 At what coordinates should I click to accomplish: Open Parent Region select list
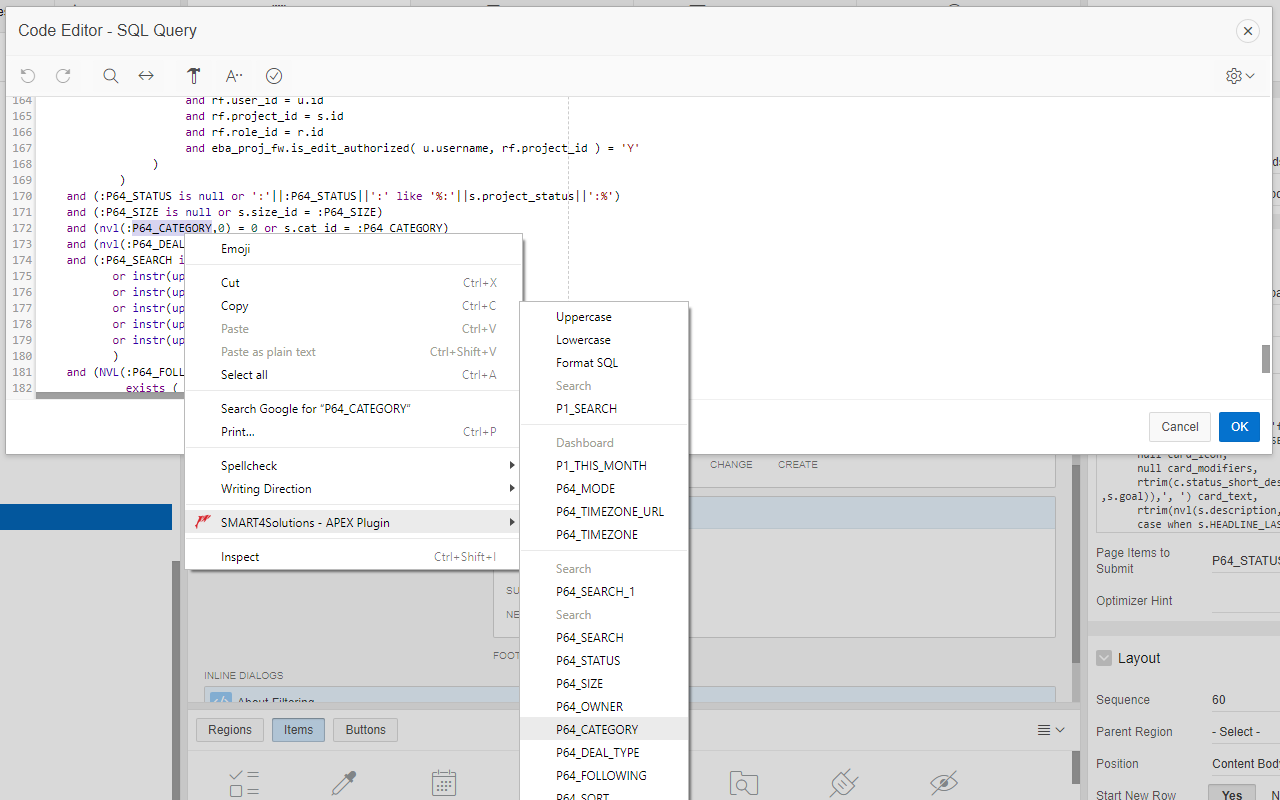[x=1245, y=732]
